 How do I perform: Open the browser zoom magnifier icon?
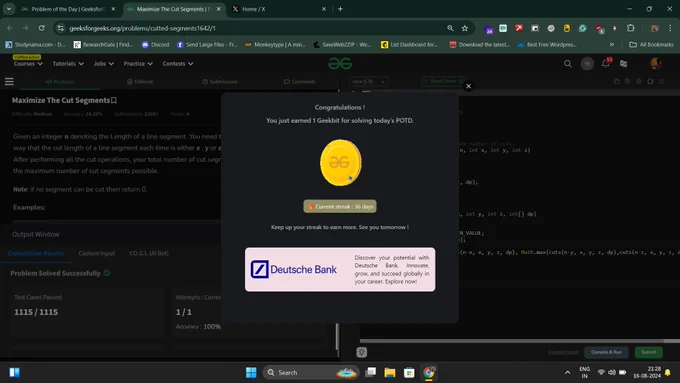pos(450,28)
